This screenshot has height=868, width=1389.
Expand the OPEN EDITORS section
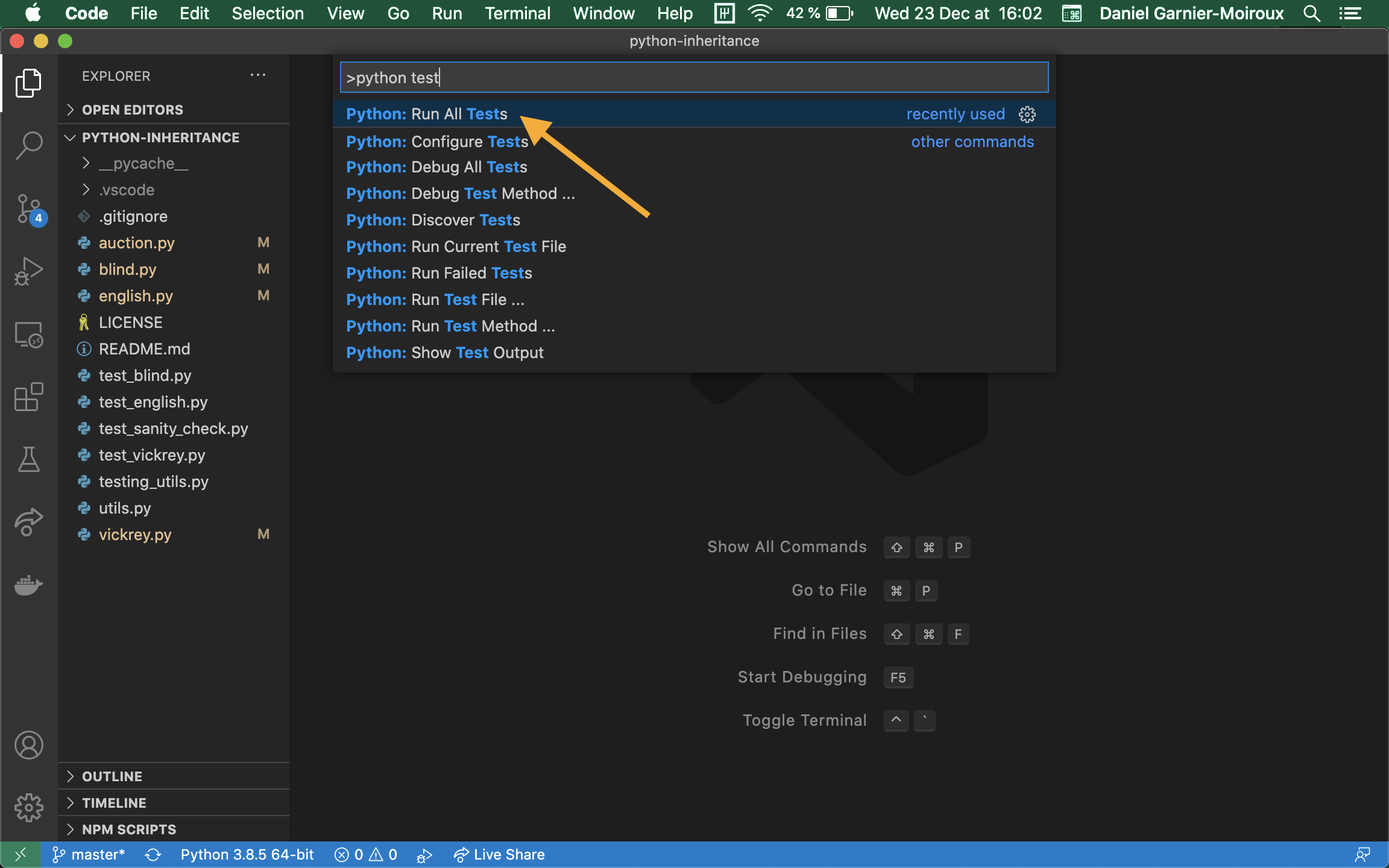[132, 110]
